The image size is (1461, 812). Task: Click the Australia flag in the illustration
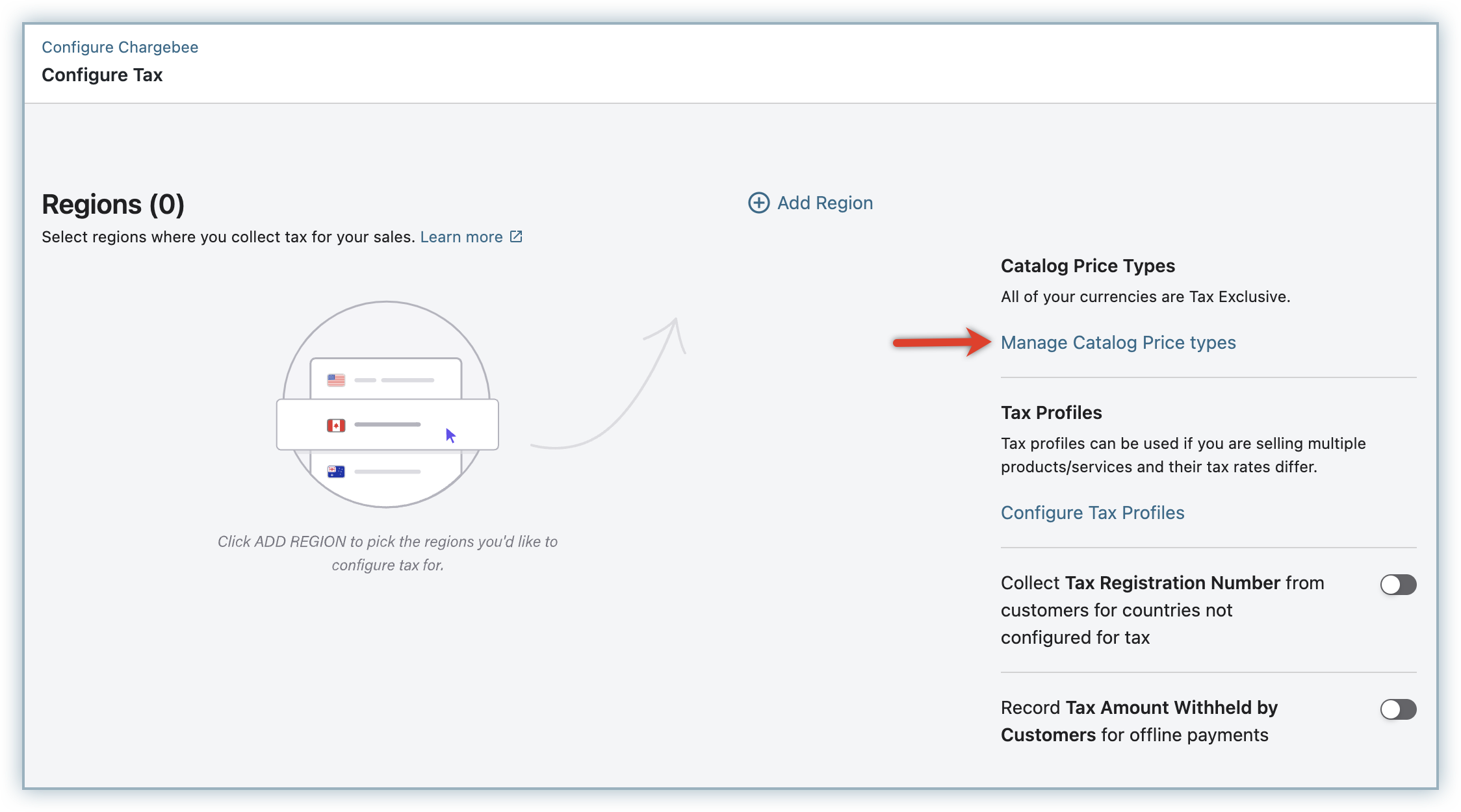click(x=336, y=472)
